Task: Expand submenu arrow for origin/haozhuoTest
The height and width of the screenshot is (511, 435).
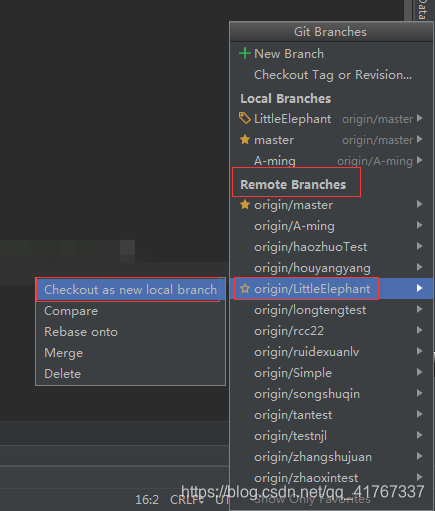Action: click(420, 246)
